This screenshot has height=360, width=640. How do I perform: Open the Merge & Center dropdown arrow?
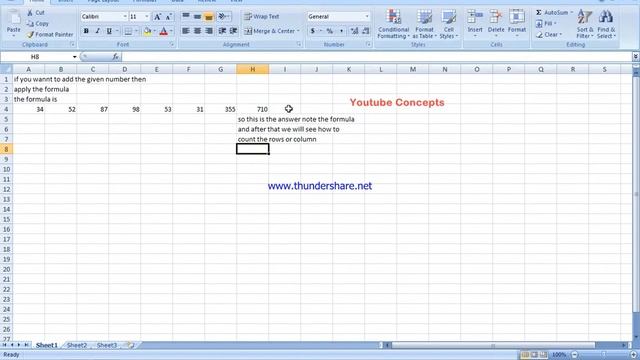(x=298, y=31)
